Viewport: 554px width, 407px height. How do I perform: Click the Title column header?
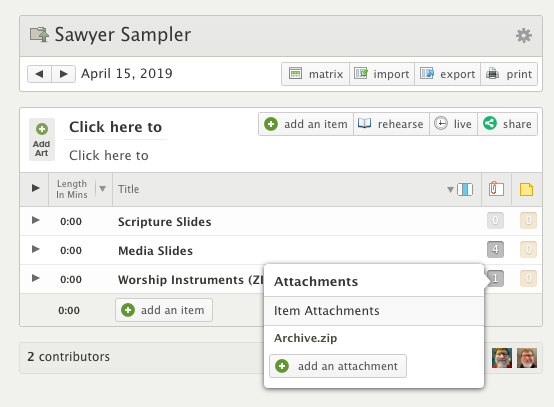[x=129, y=189]
